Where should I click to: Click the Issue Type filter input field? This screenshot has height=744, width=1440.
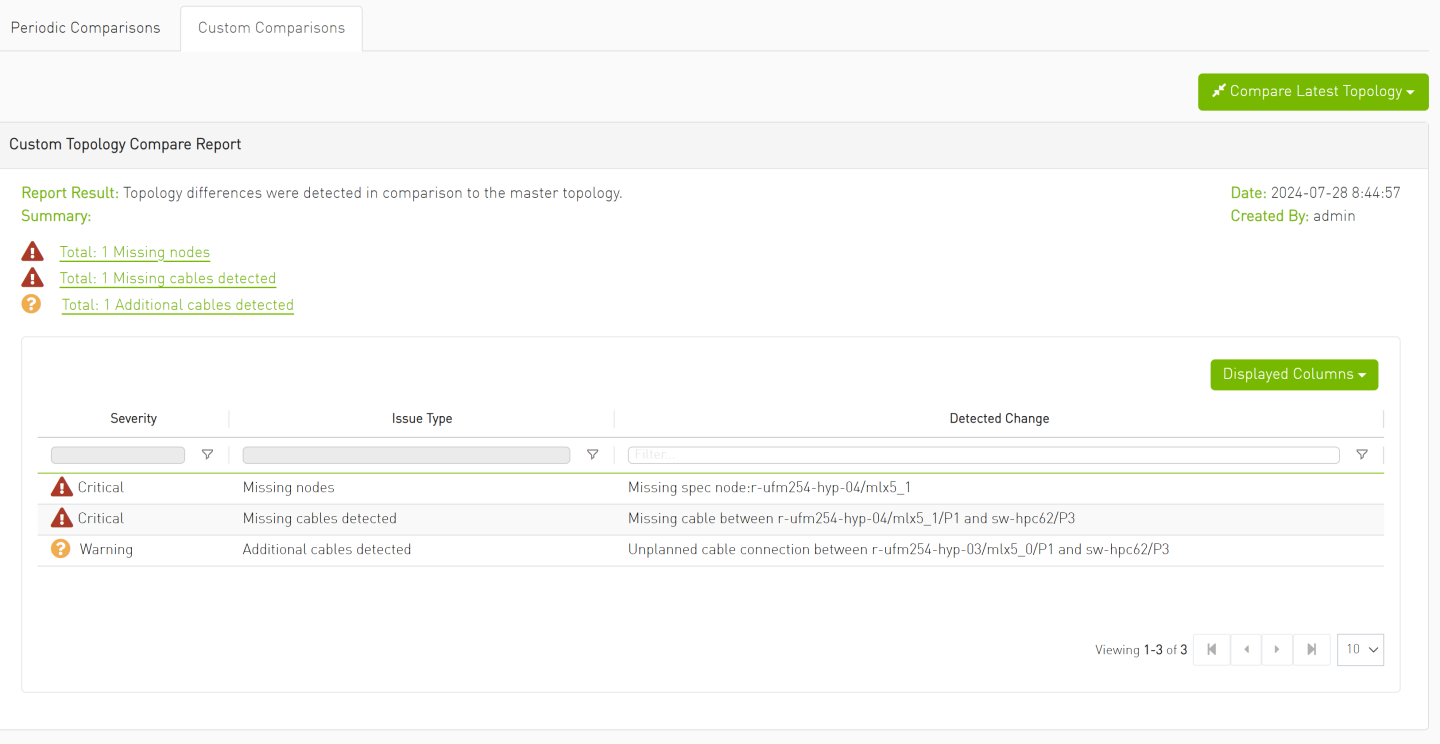(405, 454)
